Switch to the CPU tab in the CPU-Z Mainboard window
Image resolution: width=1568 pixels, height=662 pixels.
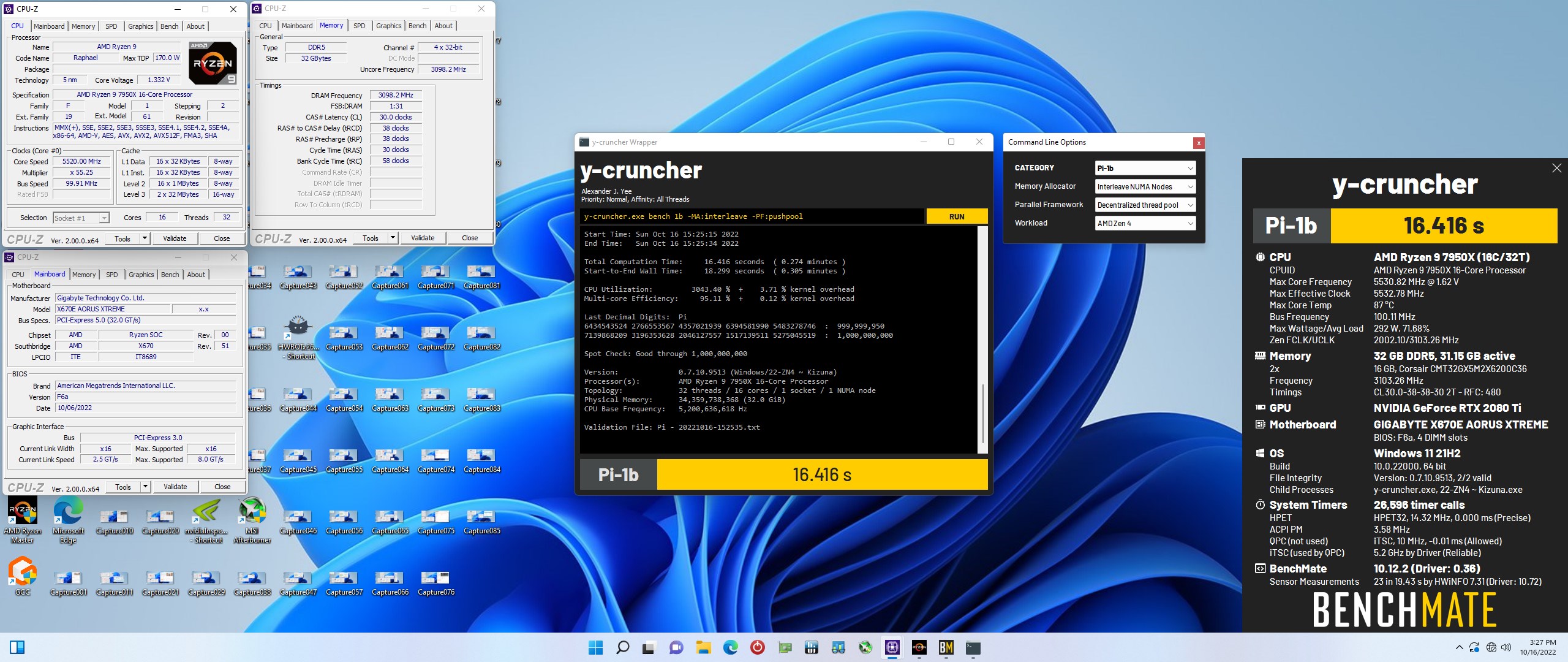(x=18, y=275)
